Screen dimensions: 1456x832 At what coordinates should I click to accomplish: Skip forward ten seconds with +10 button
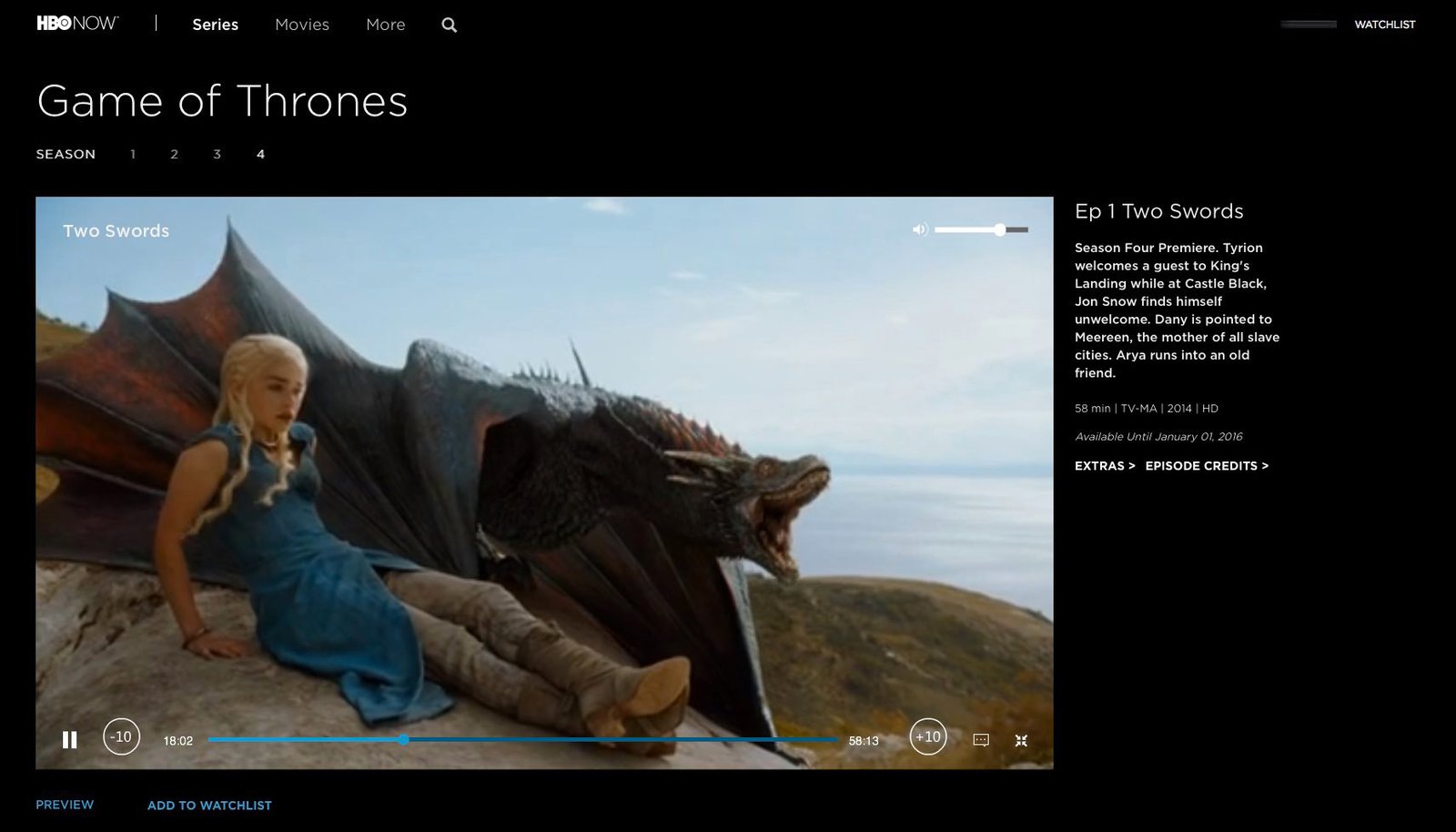pyautogui.click(x=928, y=736)
